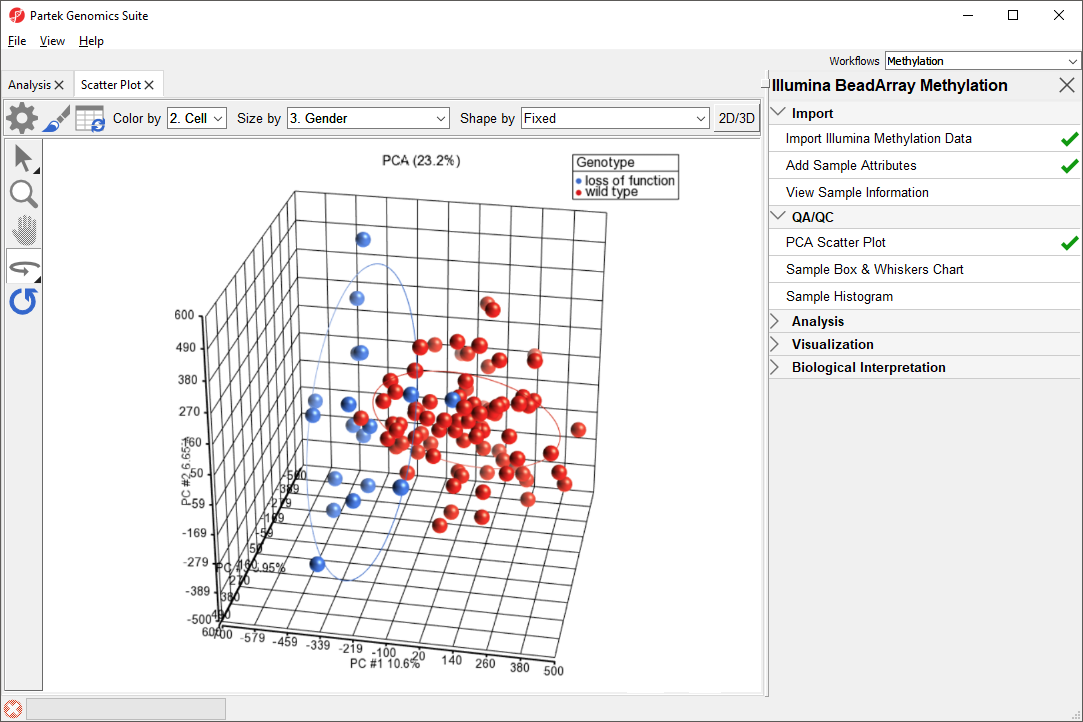Switch to the Scatter Plot tab
The image size is (1083, 722).
point(111,85)
